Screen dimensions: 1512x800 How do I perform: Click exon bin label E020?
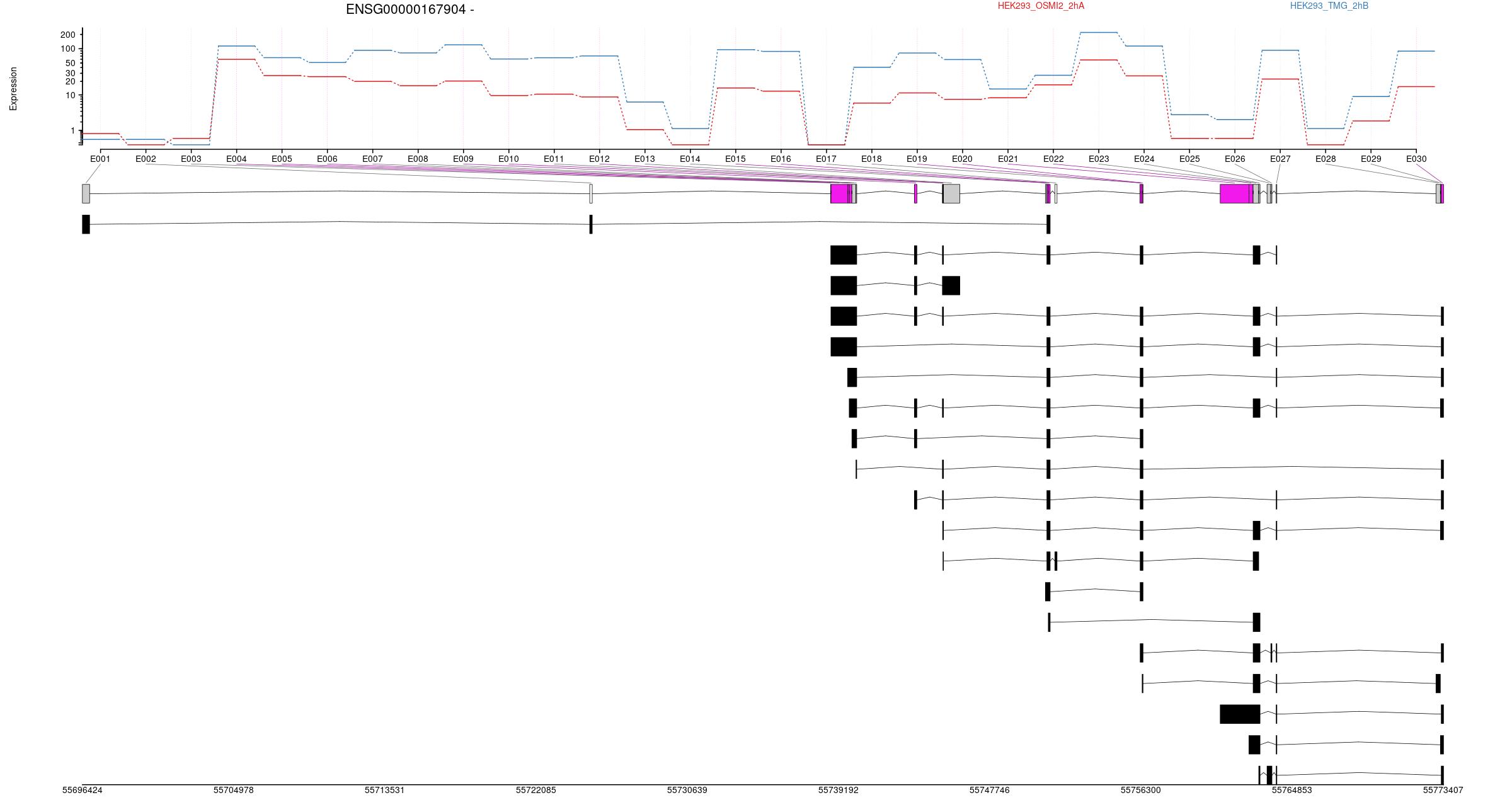tap(962, 159)
